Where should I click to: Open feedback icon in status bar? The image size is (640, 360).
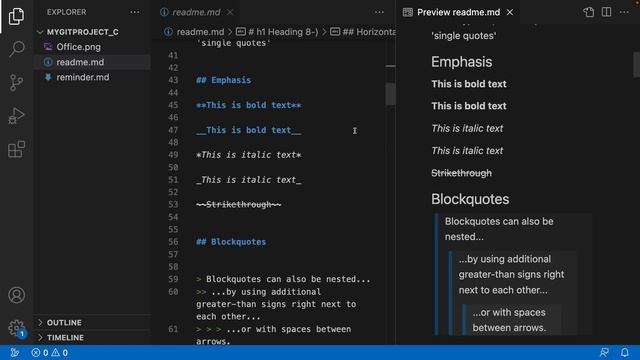(604, 353)
